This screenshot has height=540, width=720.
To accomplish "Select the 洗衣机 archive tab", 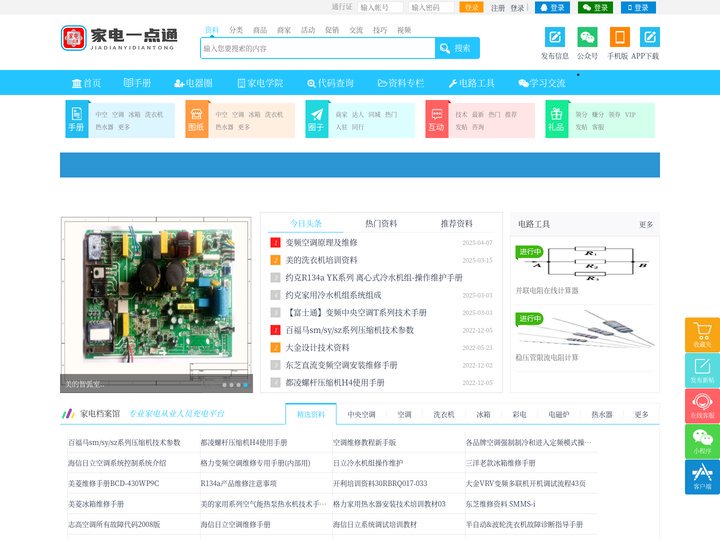I will (444, 414).
